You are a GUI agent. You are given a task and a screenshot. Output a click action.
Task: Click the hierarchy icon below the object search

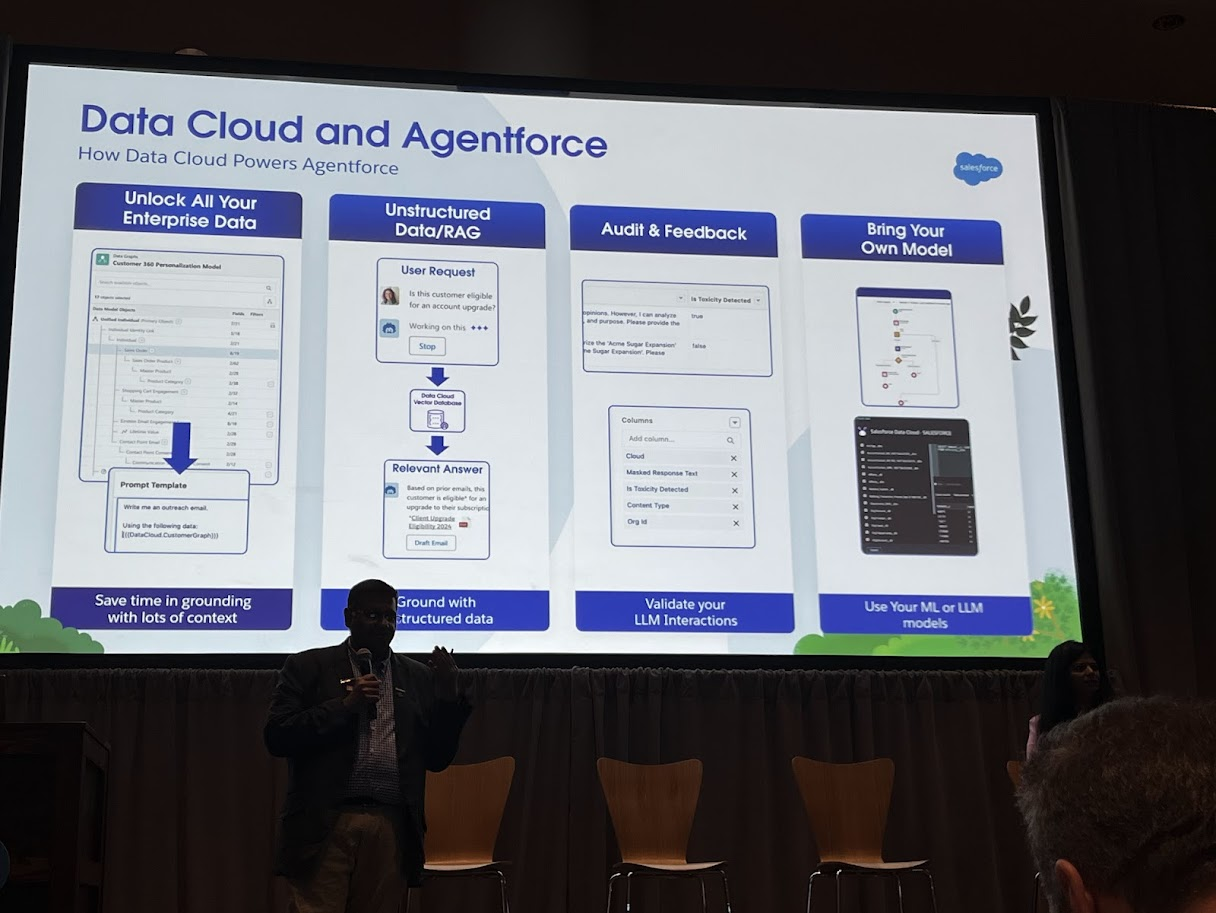268,300
